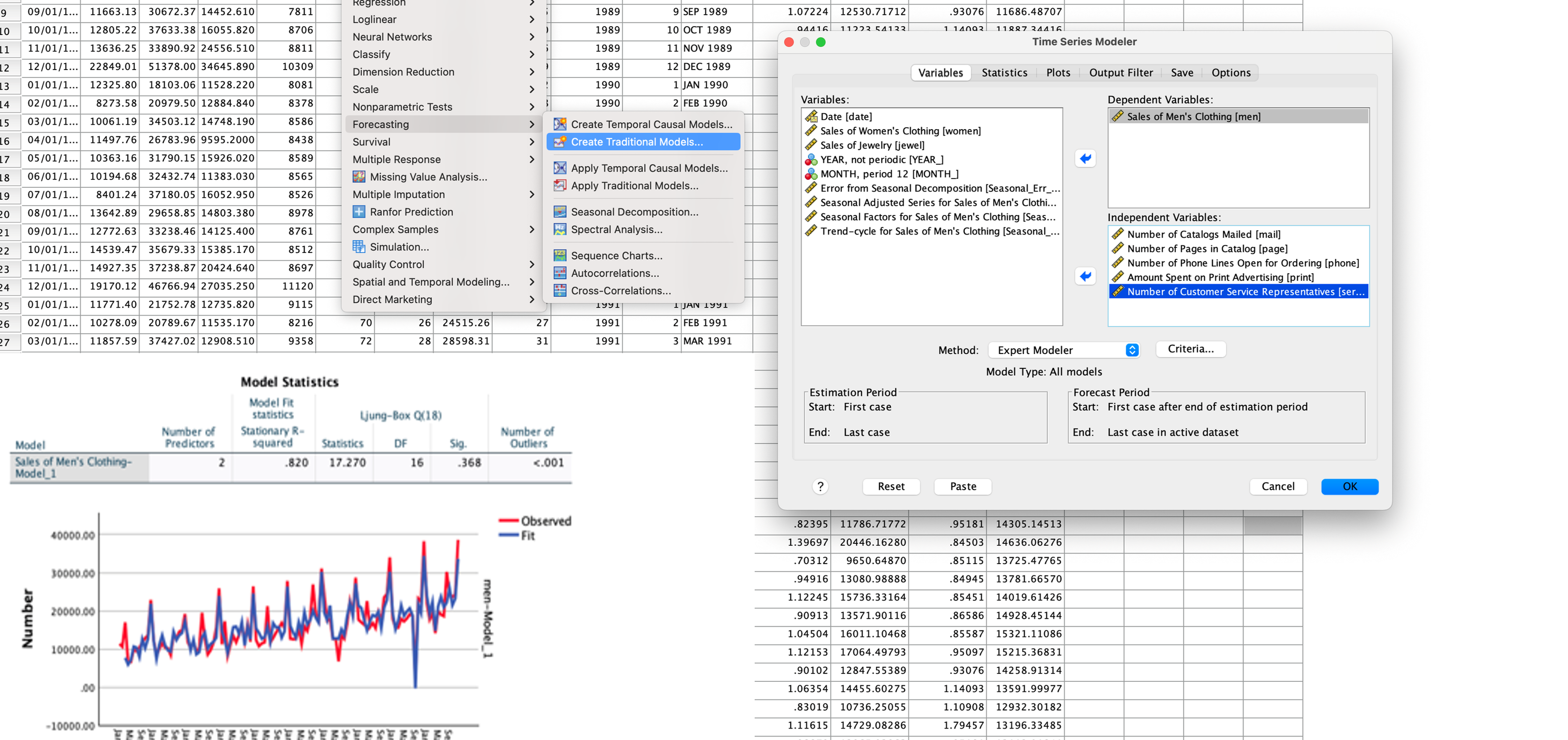
Task: Click the OK button in Time Series Modeler
Action: tap(1349, 486)
